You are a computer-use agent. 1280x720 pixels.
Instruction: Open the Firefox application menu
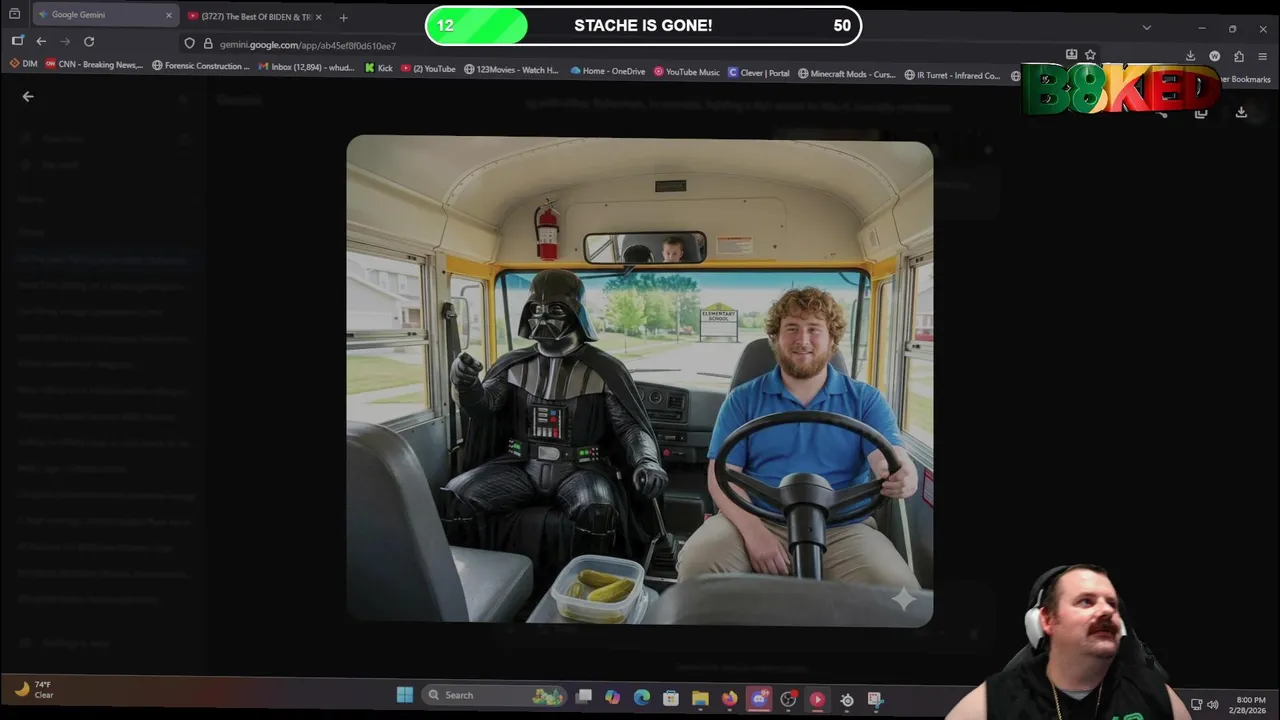1263,56
